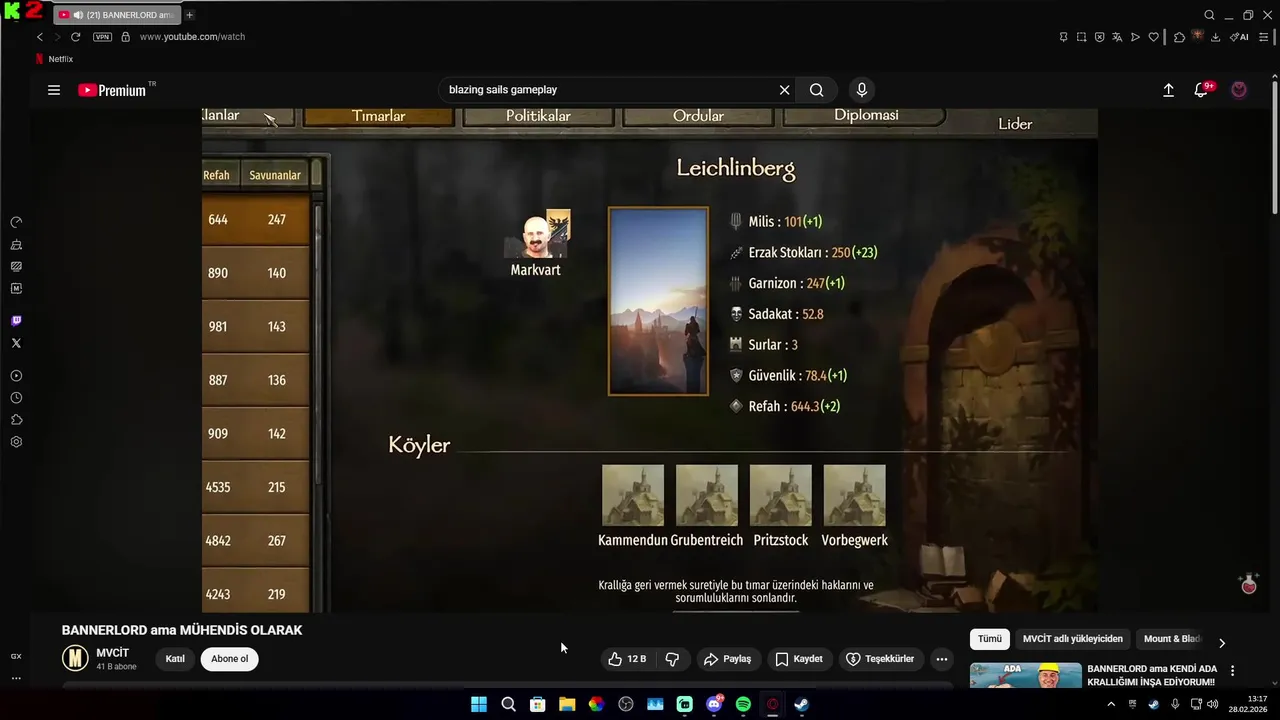Click the YouTube voice search microphone

point(862,90)
